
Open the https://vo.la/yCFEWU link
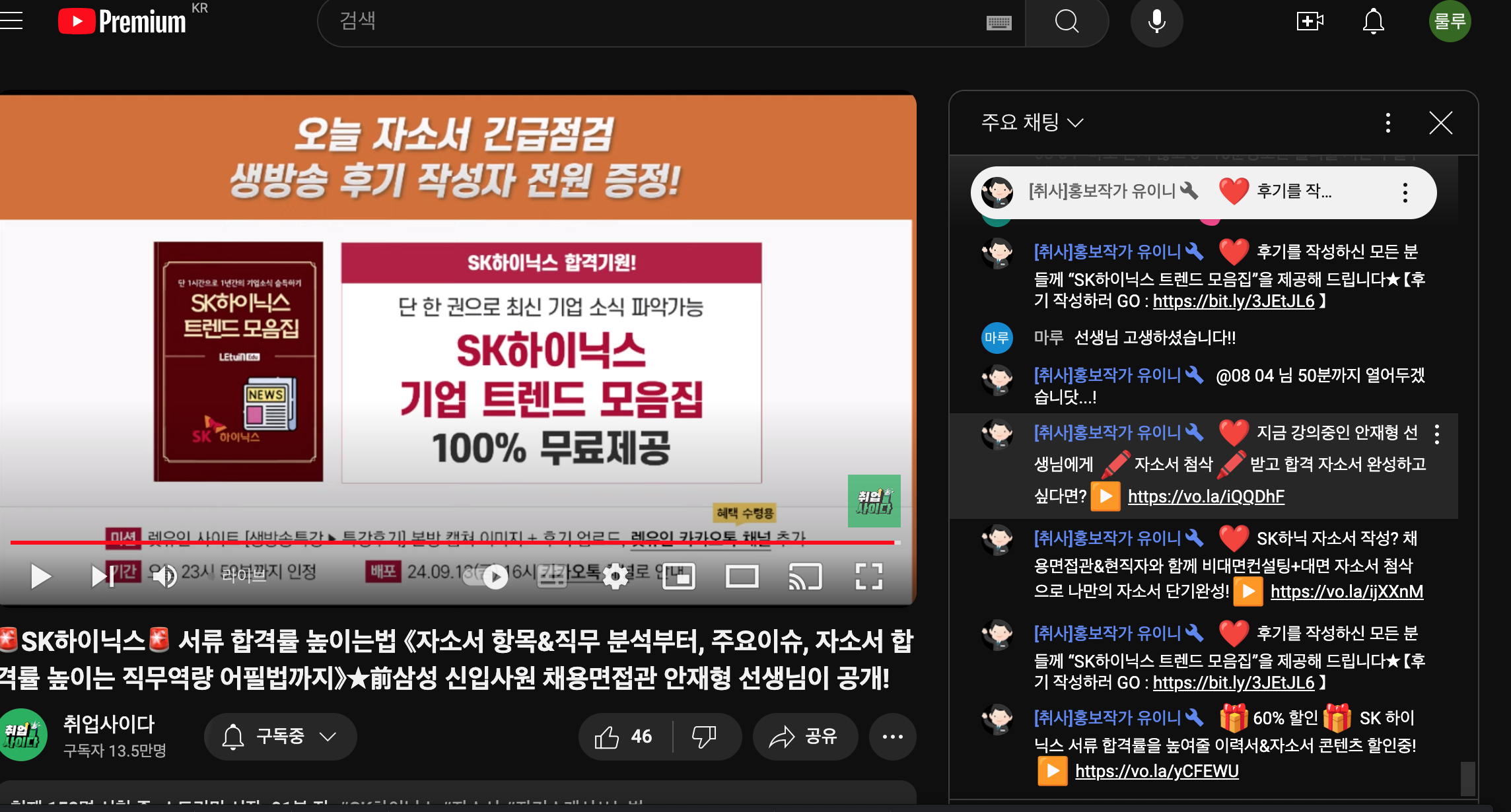pos(1156,771)
